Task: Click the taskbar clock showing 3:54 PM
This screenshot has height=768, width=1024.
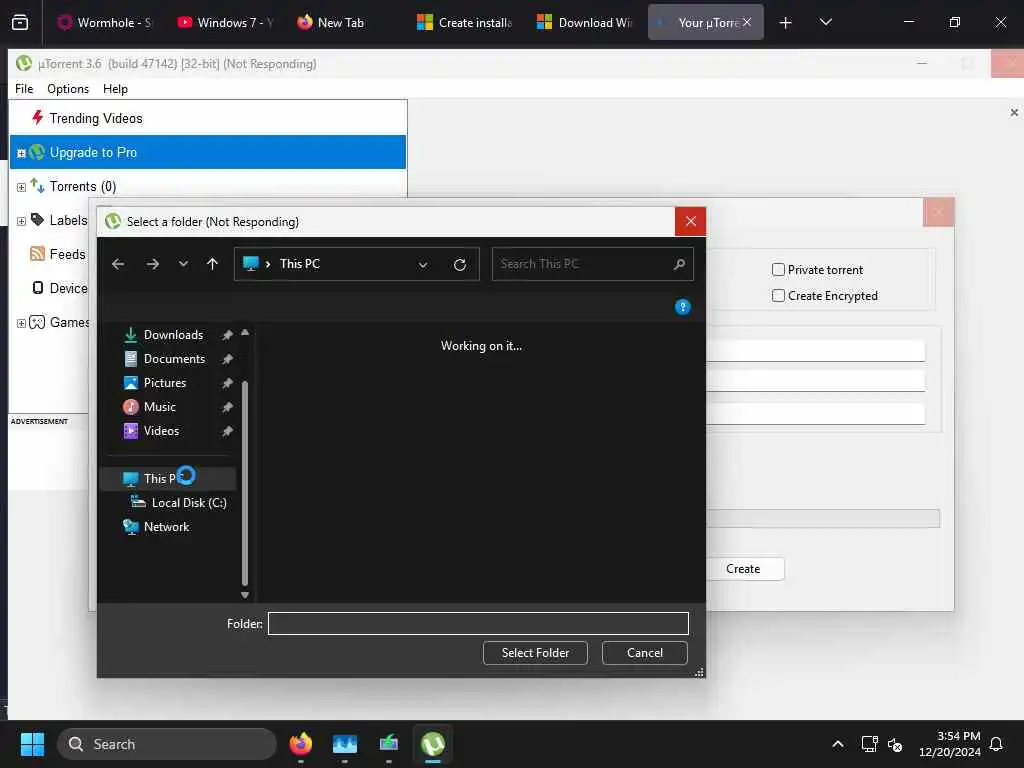Action: click(x=950, y=744)
